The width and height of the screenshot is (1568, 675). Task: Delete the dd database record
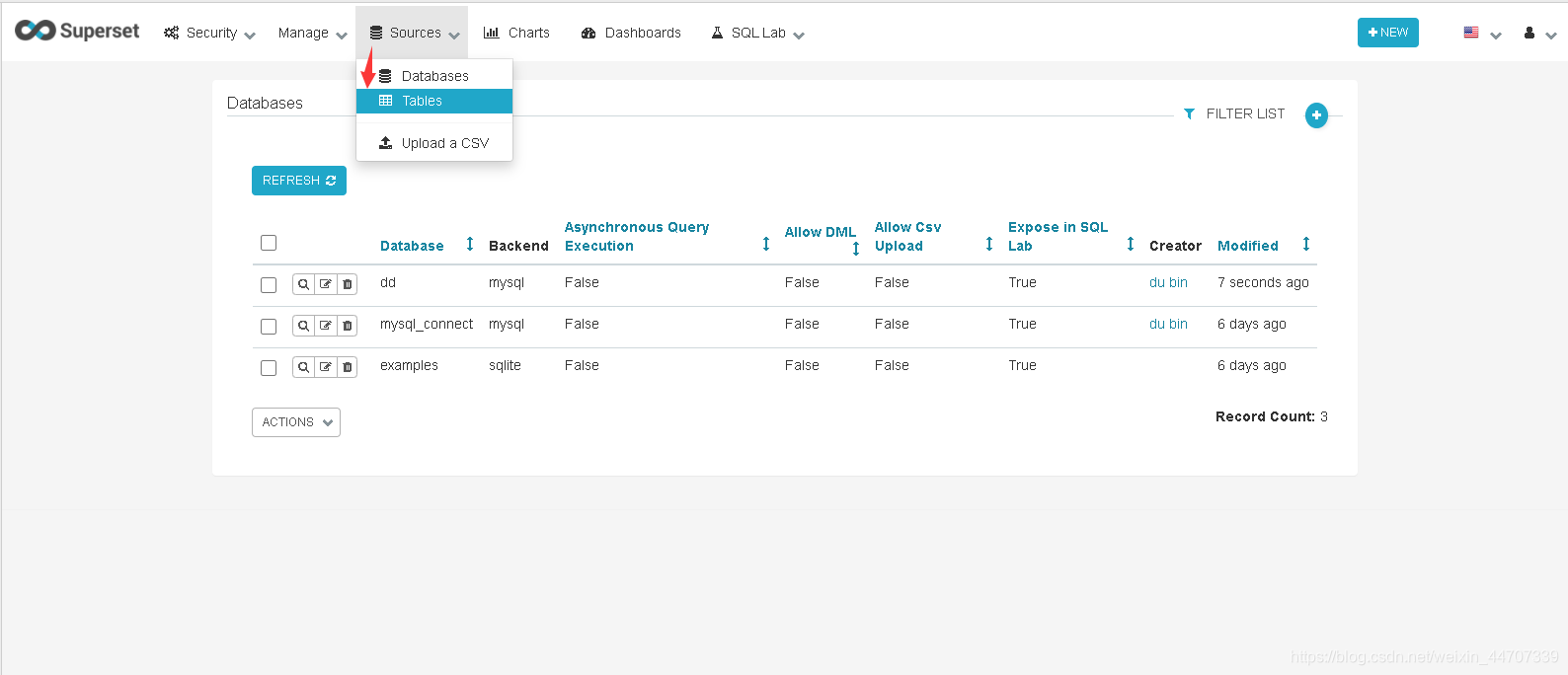(x=347, y=284)
